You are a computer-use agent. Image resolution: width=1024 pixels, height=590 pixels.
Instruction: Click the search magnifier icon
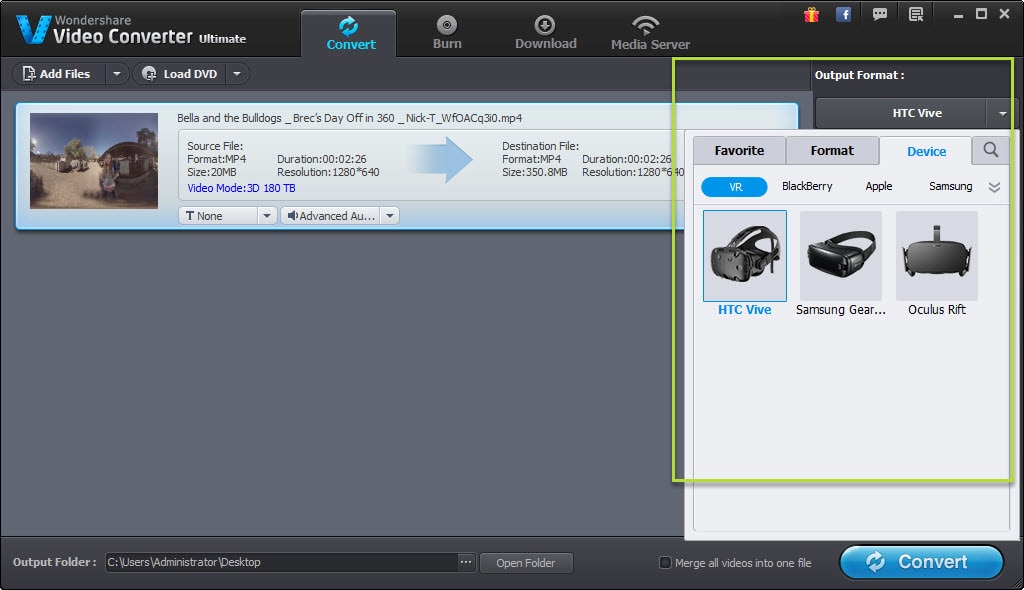(990, 150)
